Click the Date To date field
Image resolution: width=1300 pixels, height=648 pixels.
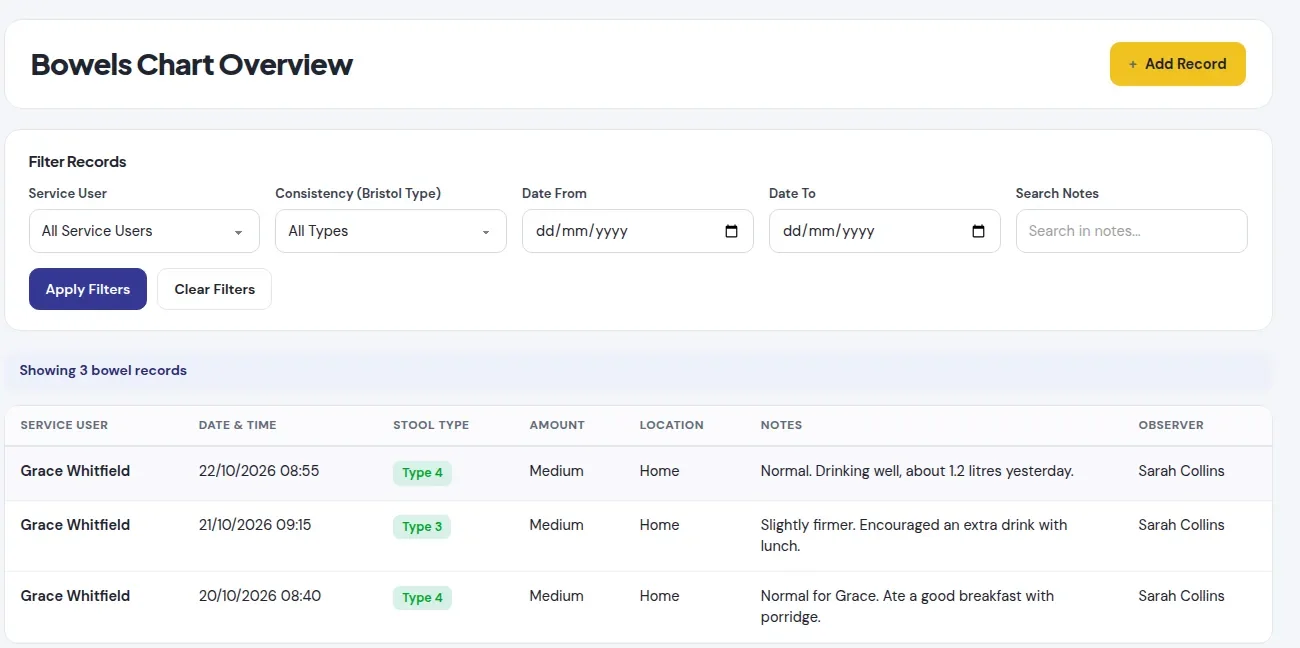pos(885,231)
